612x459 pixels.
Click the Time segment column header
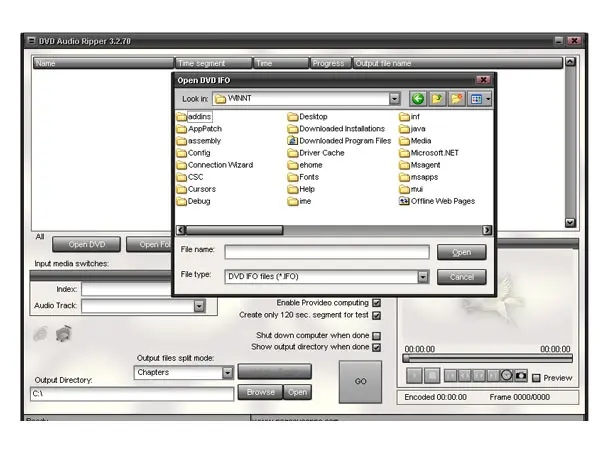(x=212, y=63)
